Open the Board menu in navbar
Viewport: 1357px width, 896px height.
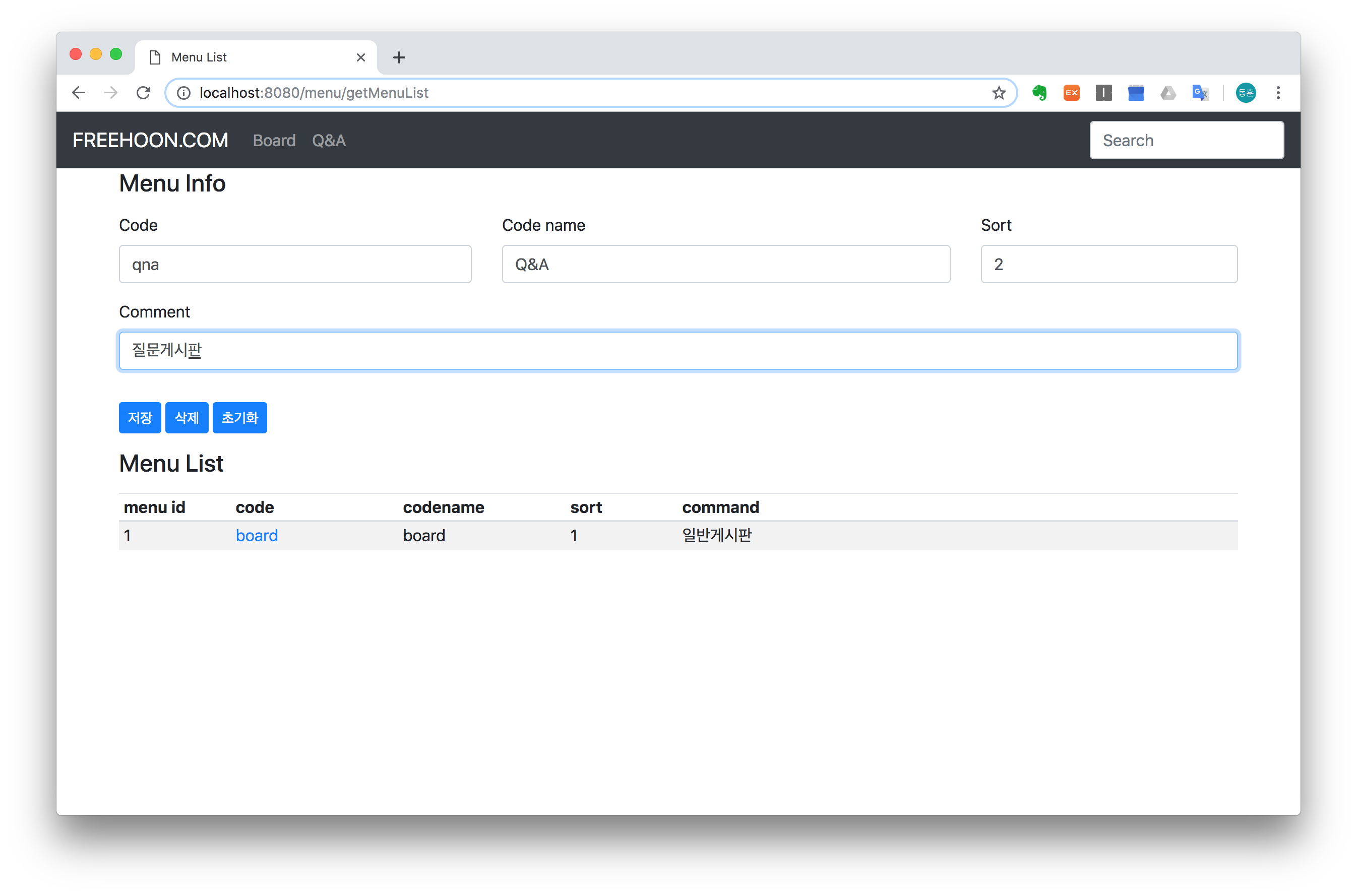coord(274,141)
